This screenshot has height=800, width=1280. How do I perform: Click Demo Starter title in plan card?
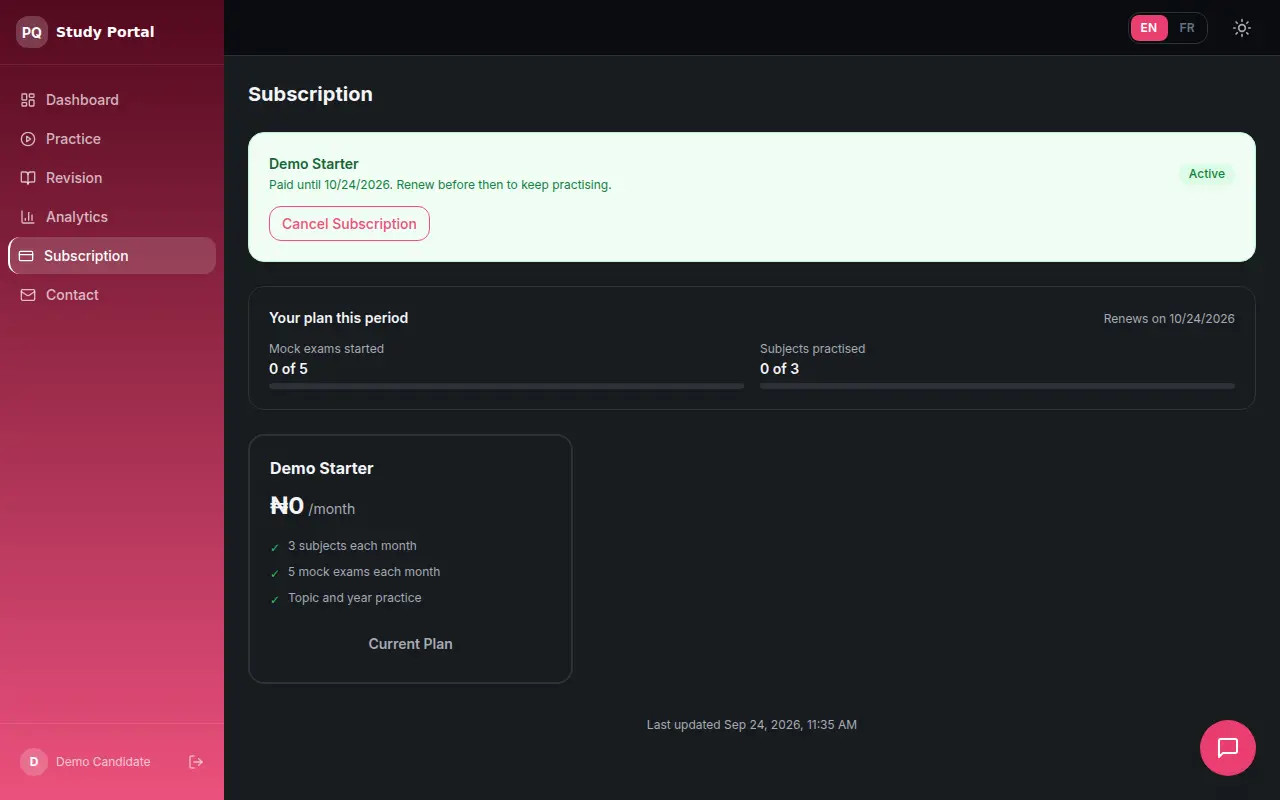[321, 469]
